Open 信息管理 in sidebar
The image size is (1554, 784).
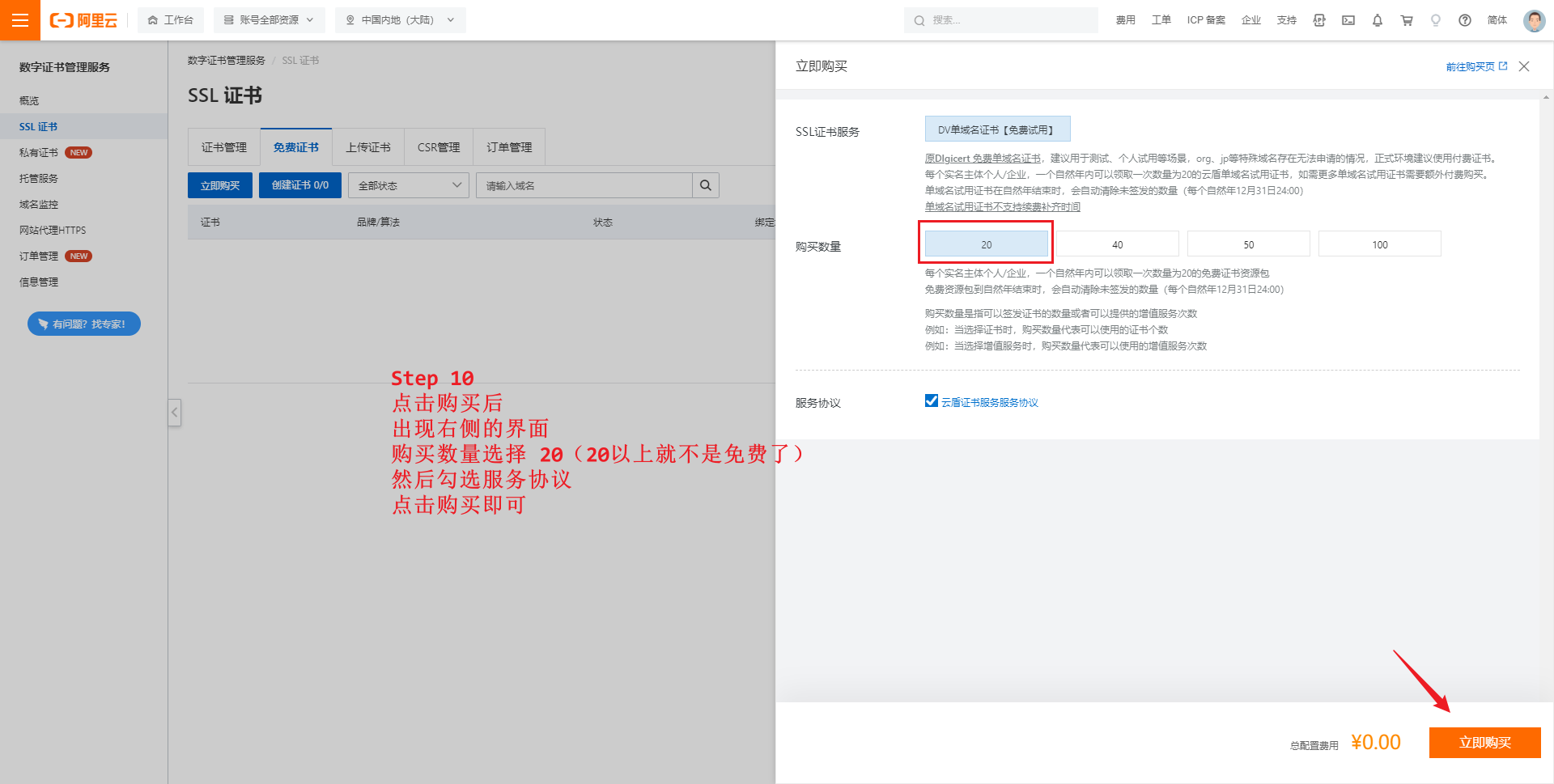[x=39, y=282]
